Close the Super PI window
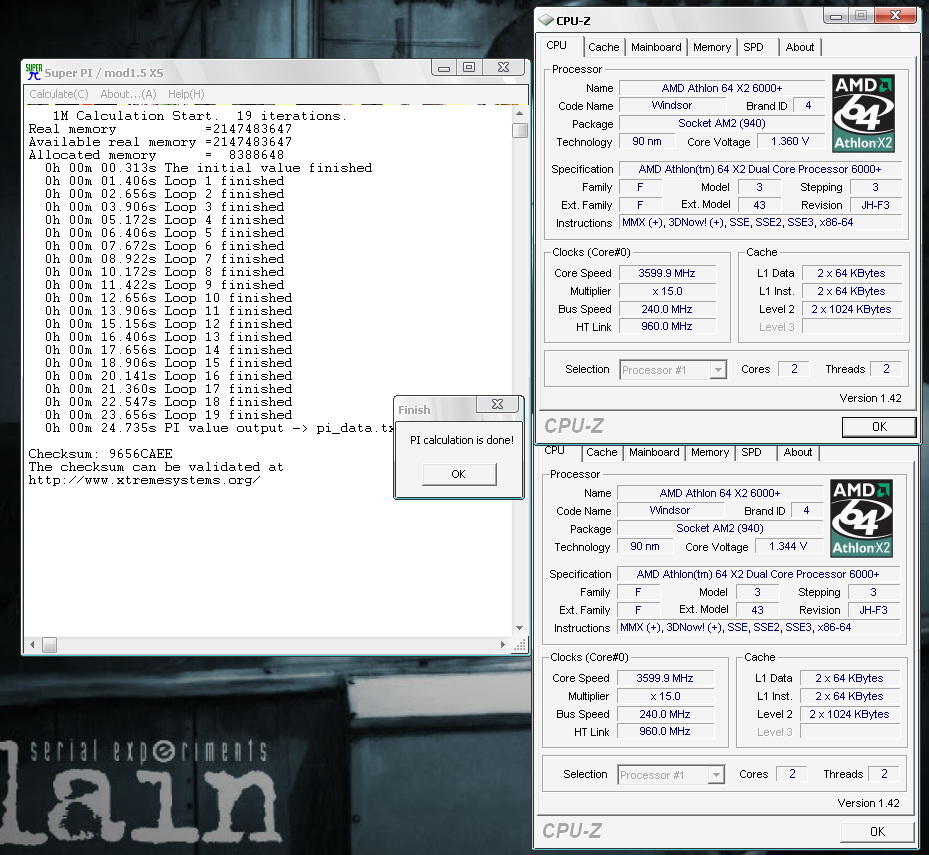 (x=504, y=68)
